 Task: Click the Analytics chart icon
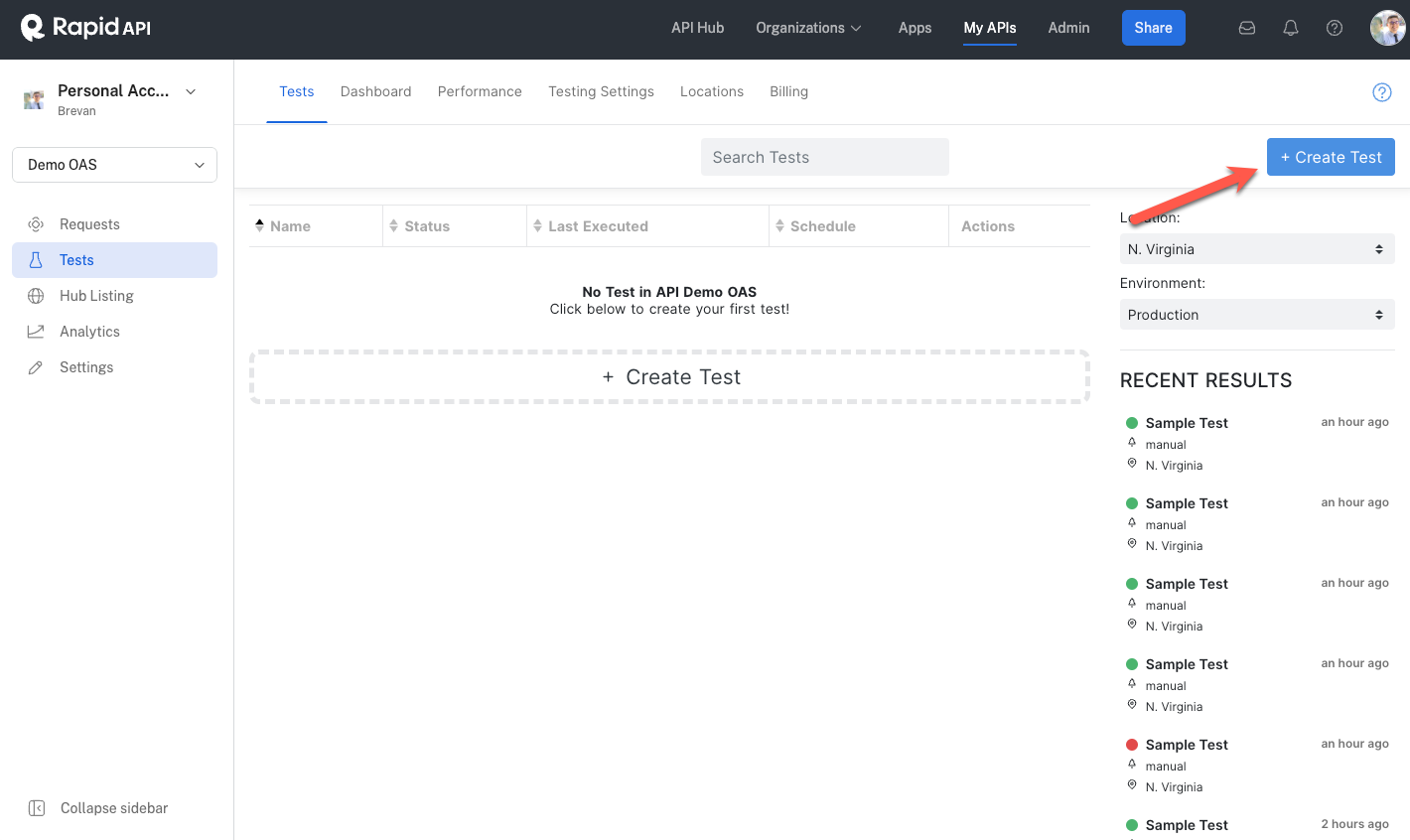pyautogui.click(x=36, y=332)
